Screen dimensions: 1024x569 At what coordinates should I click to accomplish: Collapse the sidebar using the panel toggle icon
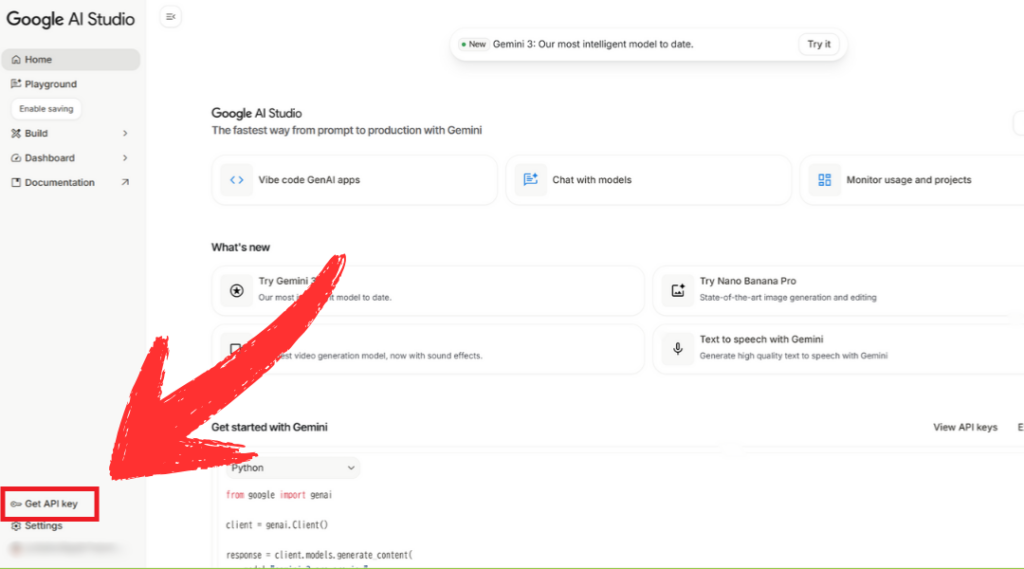[171, 17]
